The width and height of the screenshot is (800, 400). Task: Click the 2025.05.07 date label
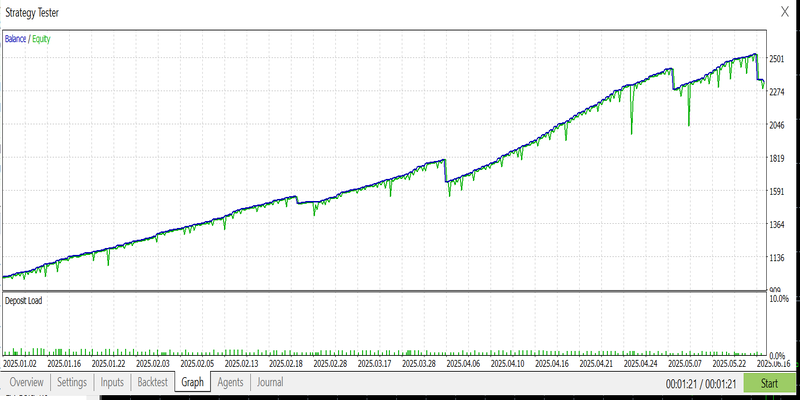686,364
